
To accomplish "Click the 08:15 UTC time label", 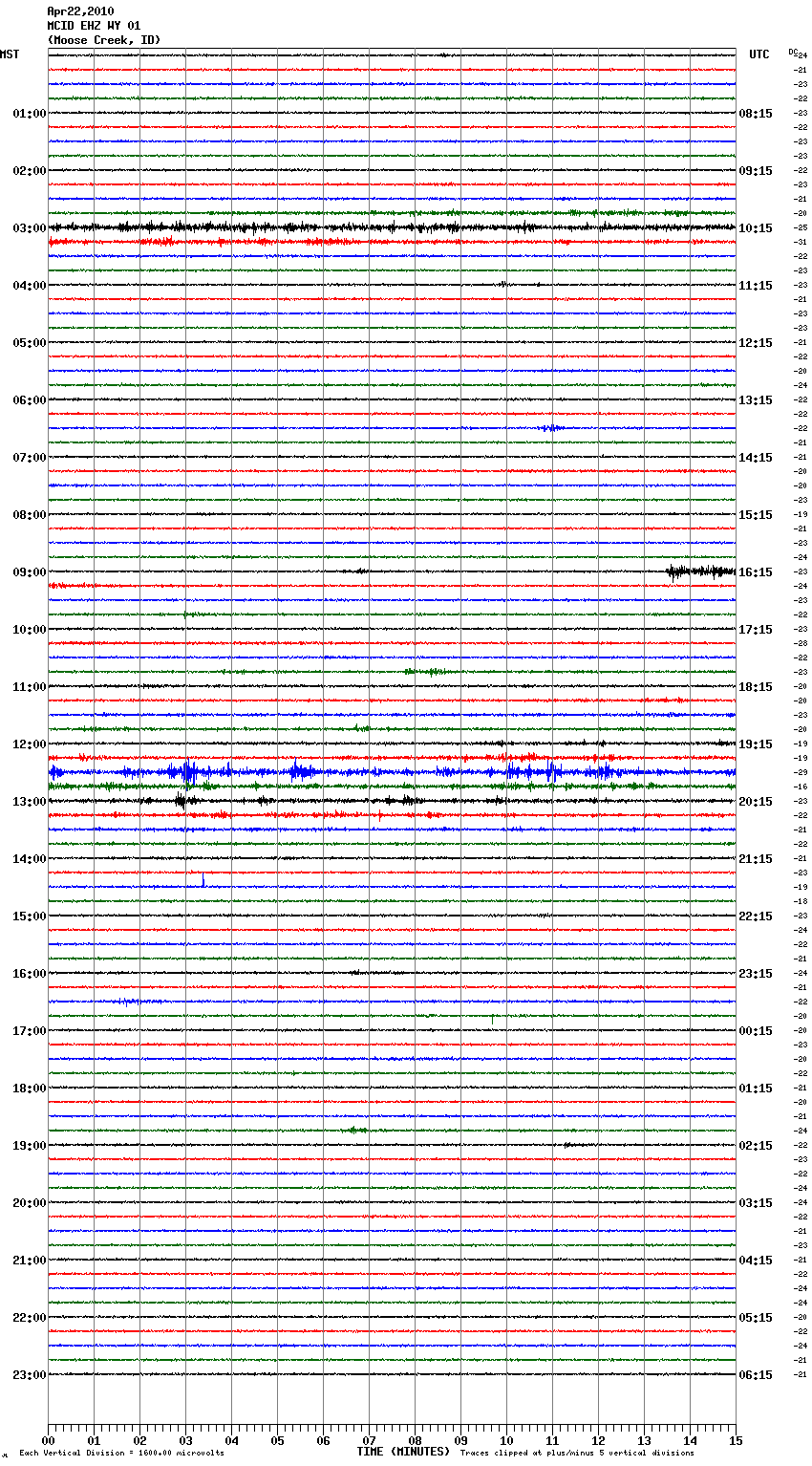I will 756,114.
